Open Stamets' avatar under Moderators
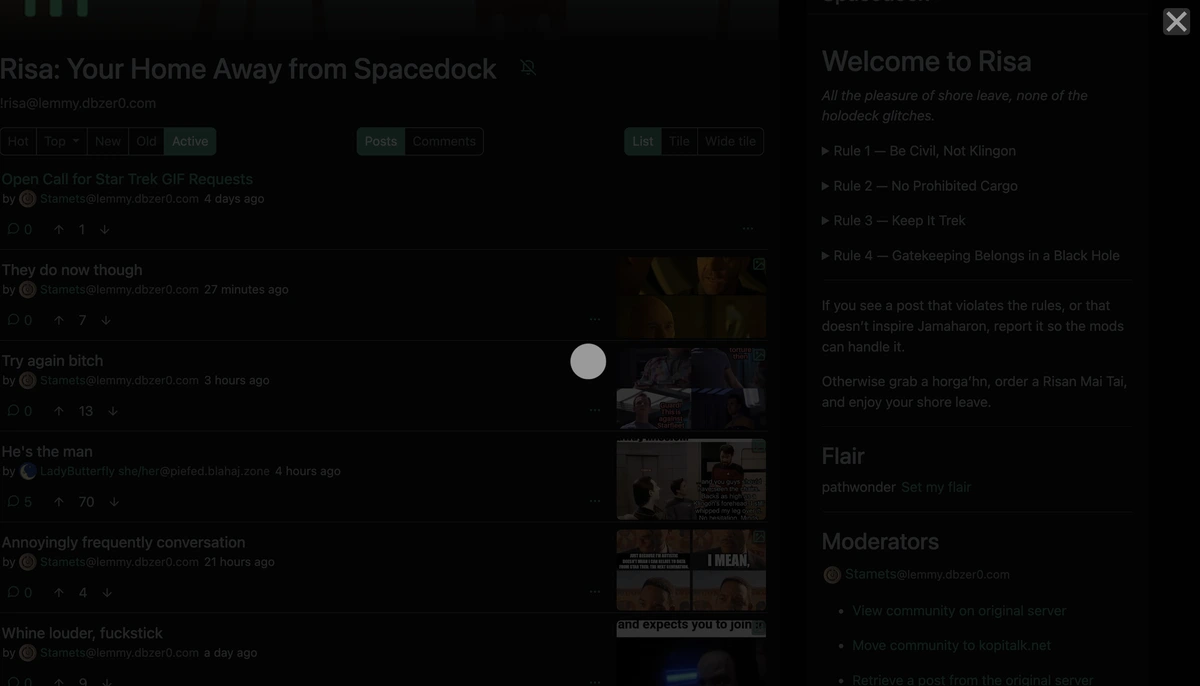This screenshot has height=686, width=1200. tap(831, 574)
